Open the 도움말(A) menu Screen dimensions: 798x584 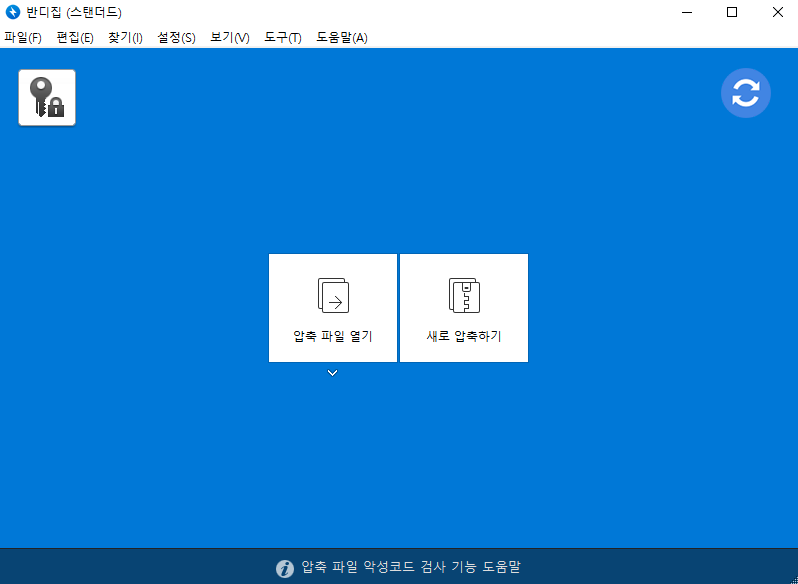tap(341, 38)
